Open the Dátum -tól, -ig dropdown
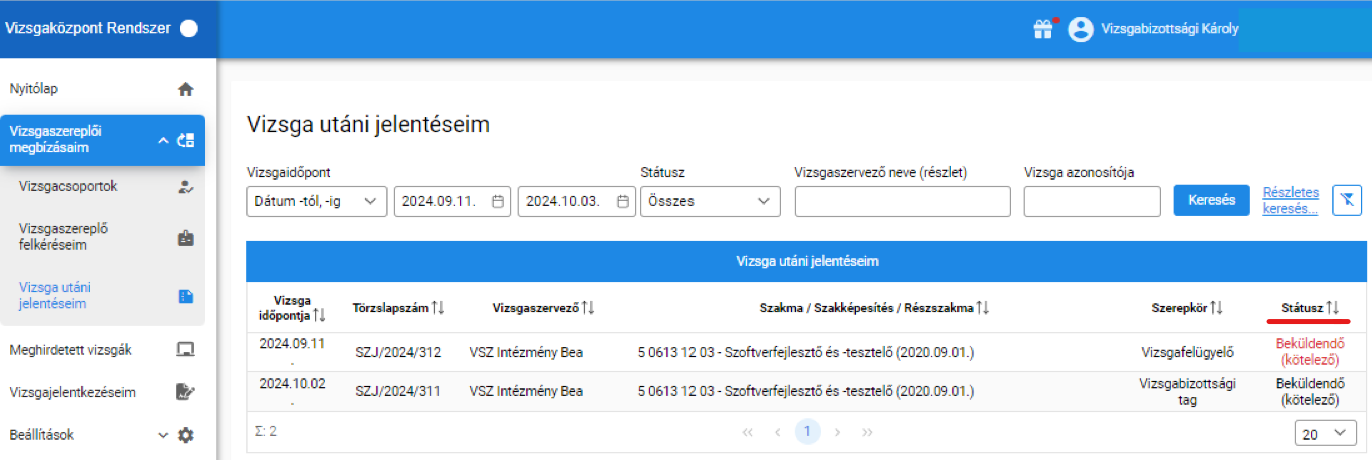Image resolution: width=1372 pixels, height=460 pixels. (316, 201)
